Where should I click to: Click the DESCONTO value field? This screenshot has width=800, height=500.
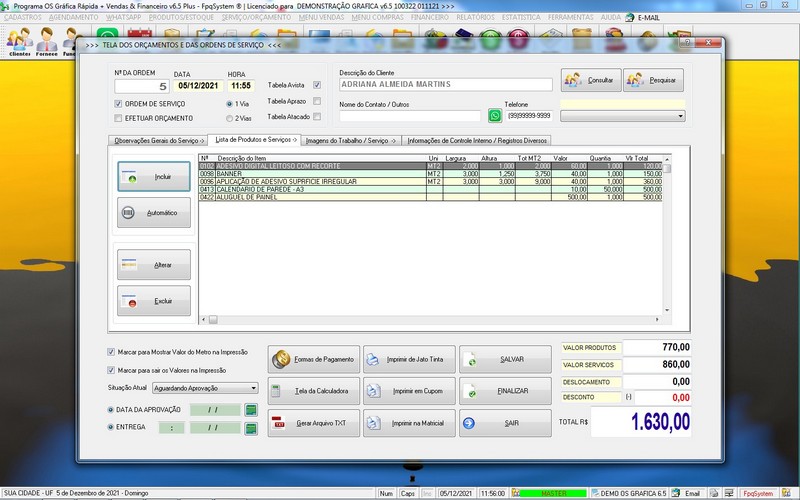point(663,397)
